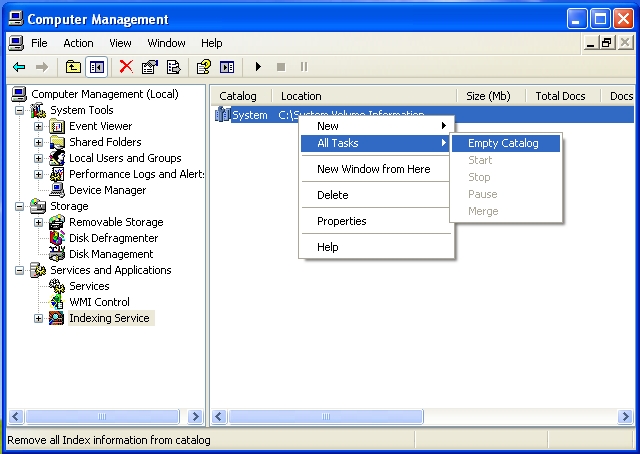Expand the Local Users and Groups node
The height and width of the screenshot is (454, 640).
click(38, 158)
